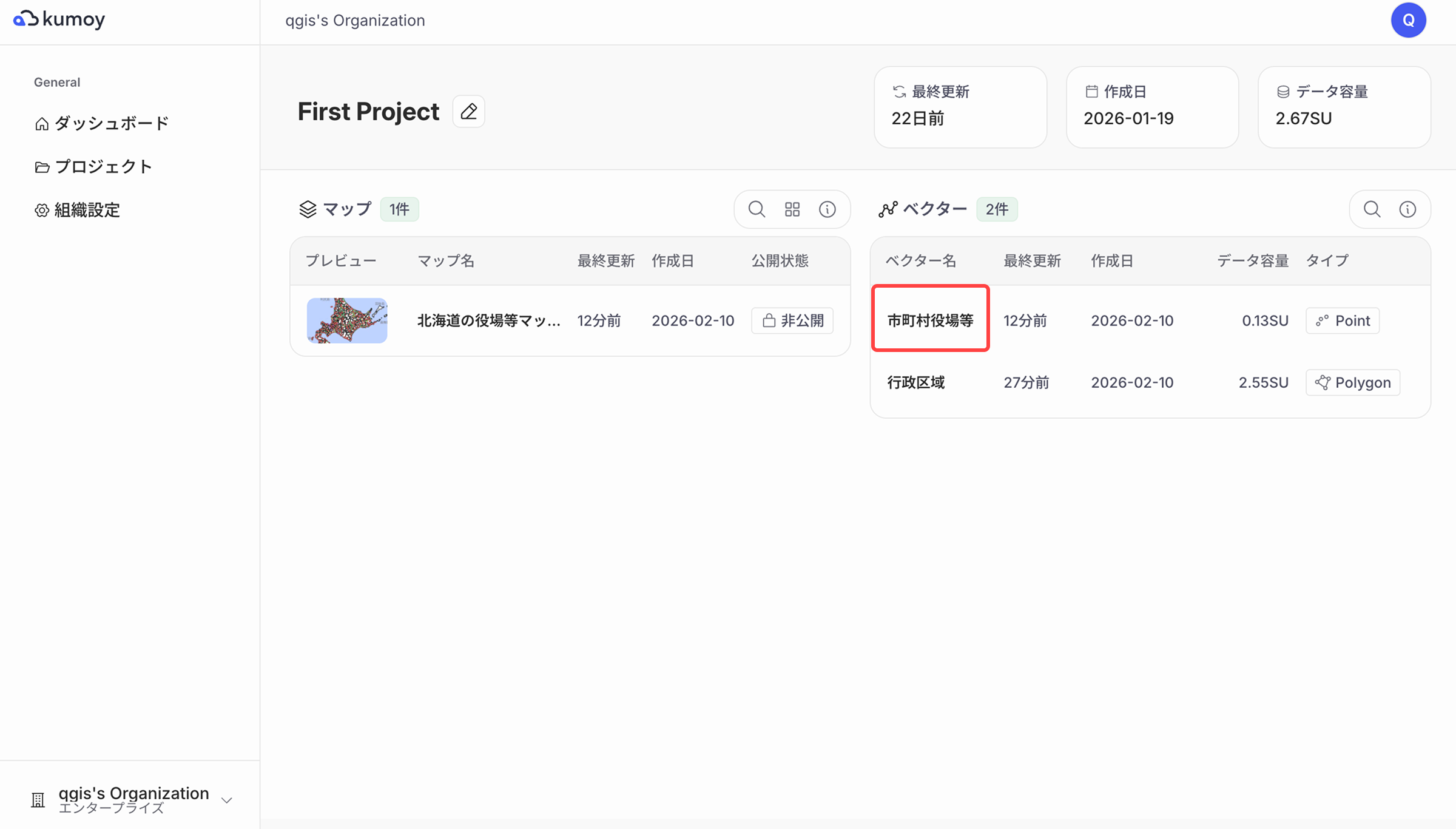This screenshot has height=829, width=1456.
Task: Open the 行政区域 vector layer
Action: [x=915, y=382]
